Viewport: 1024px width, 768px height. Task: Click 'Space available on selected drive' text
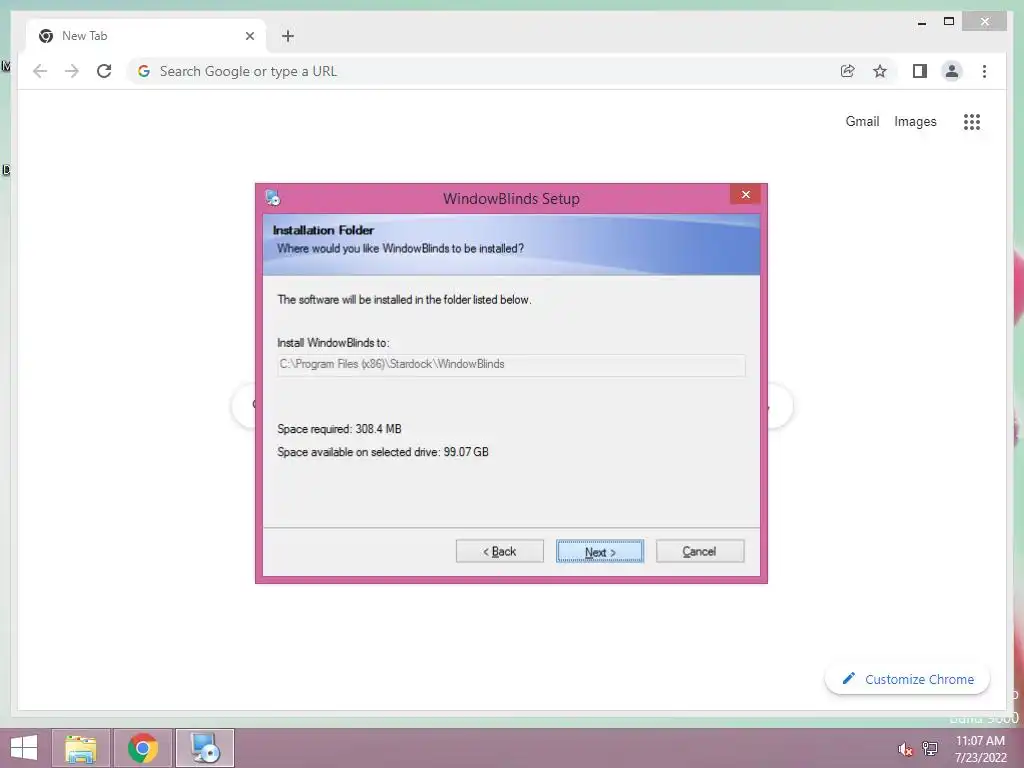[x=383, y=452]
